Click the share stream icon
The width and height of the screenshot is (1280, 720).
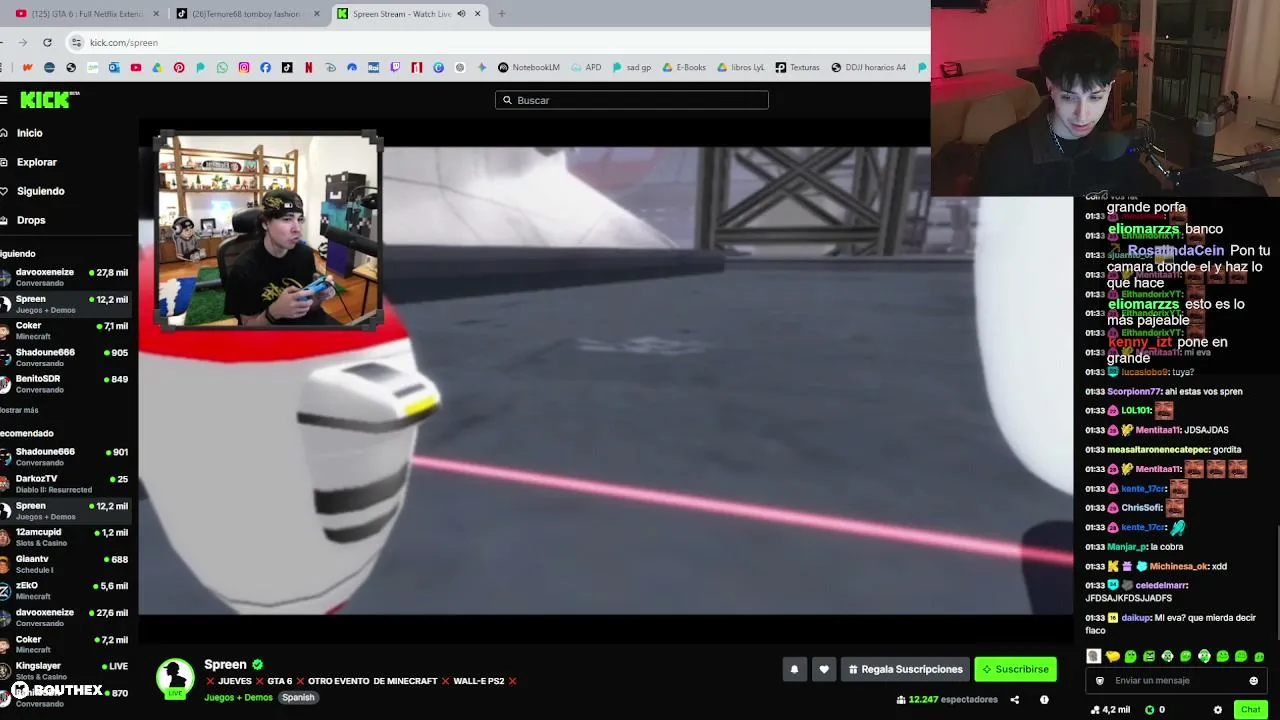pyautogui.click(x=1014, y=700)
